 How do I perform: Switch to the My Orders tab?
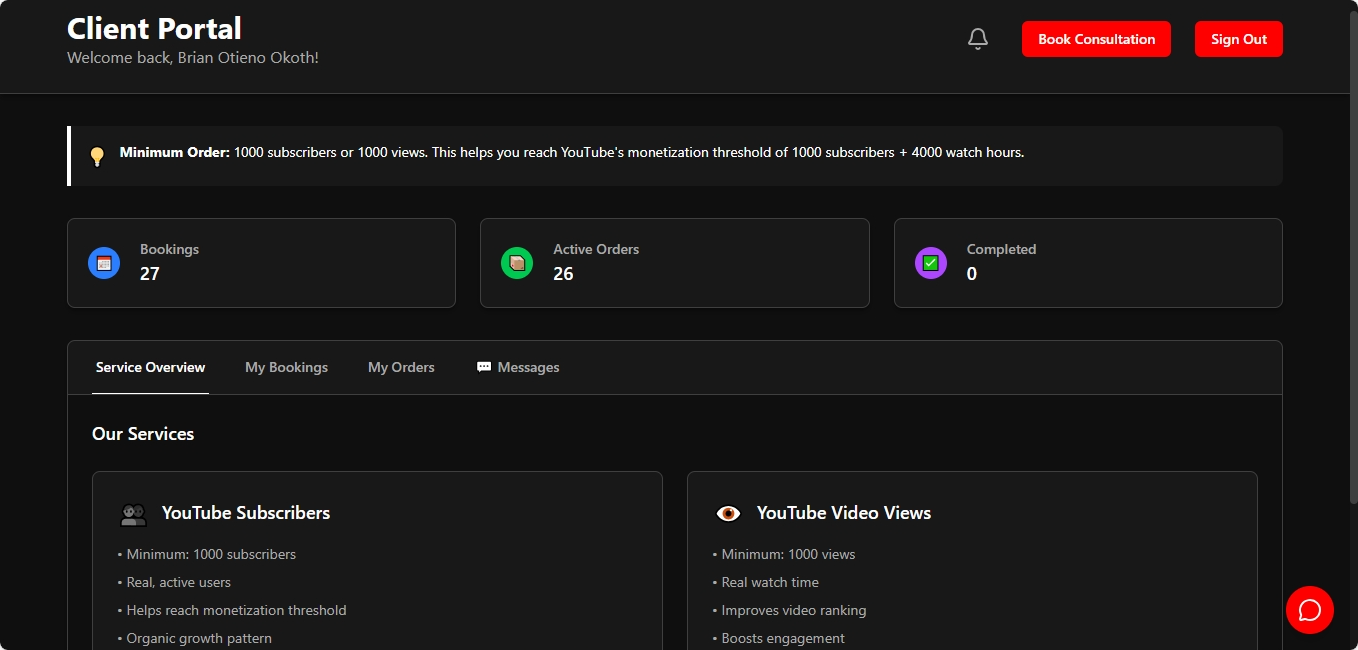pos(401,367)
